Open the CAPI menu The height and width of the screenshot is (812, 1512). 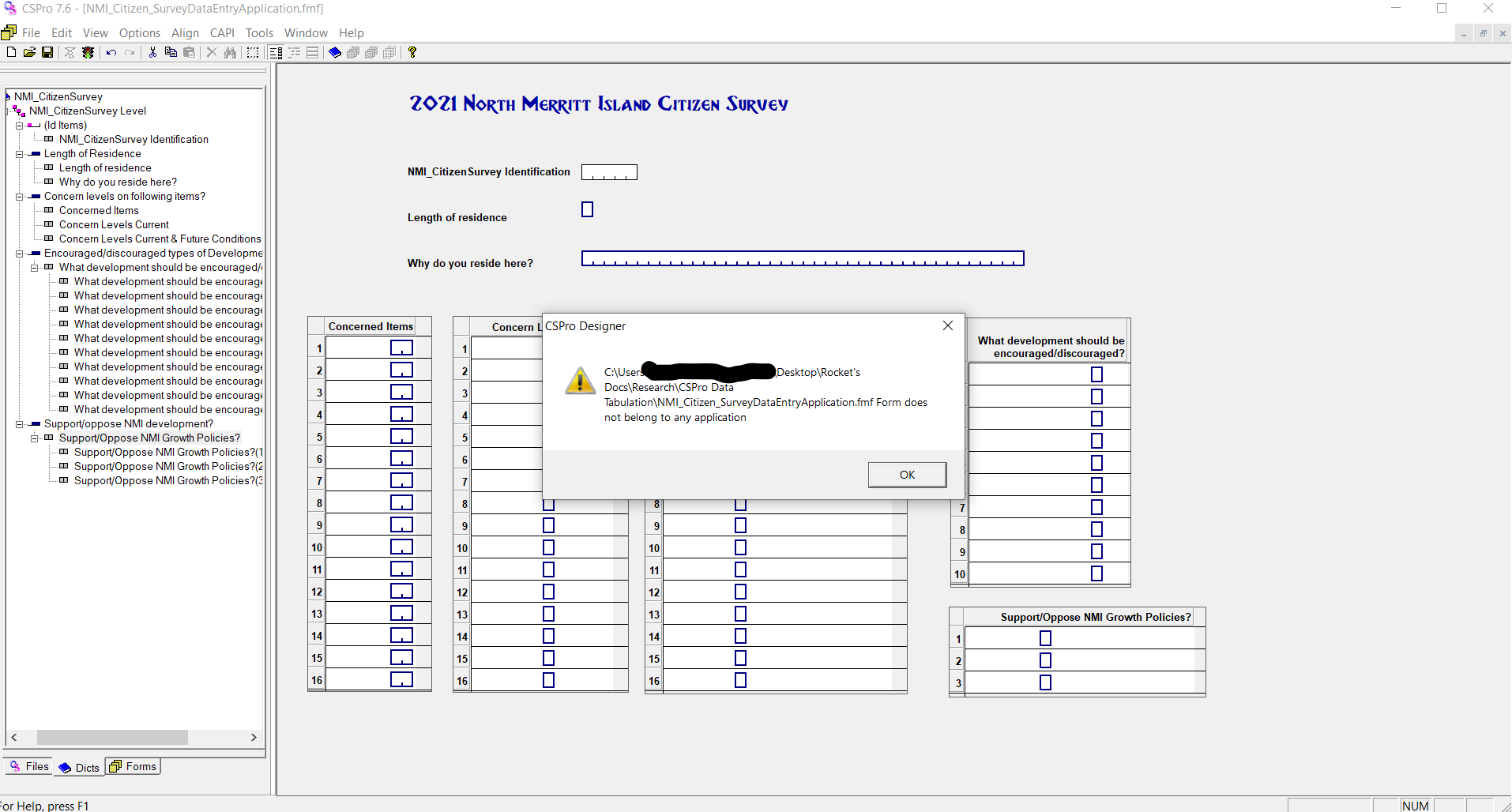pyautogui.click(x=222, y=32)
